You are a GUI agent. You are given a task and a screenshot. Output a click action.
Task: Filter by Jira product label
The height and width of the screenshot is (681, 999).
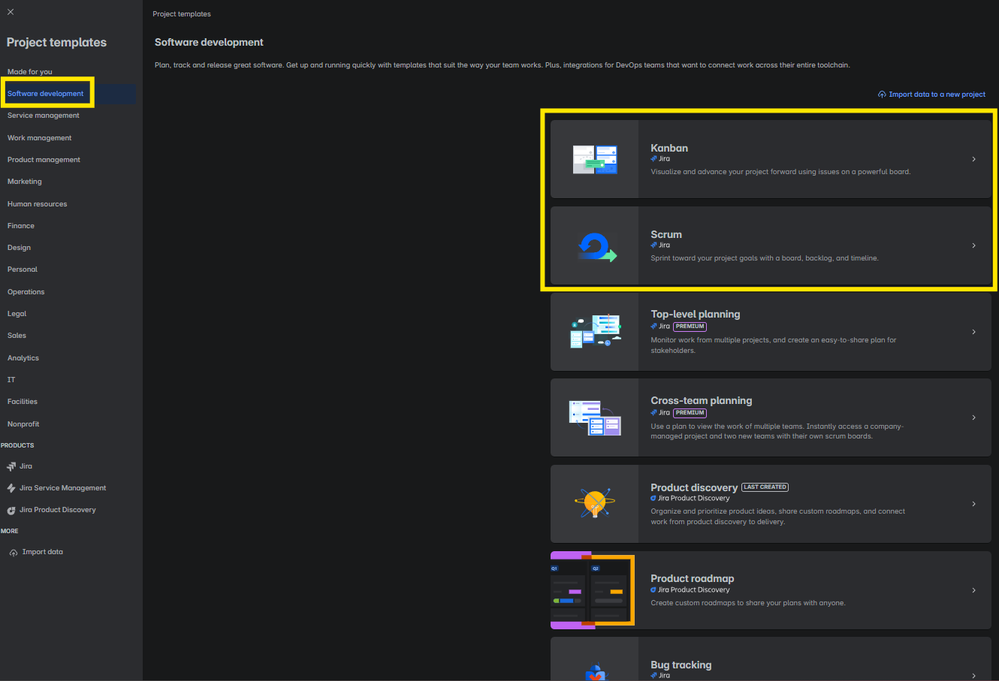(25, 466)
